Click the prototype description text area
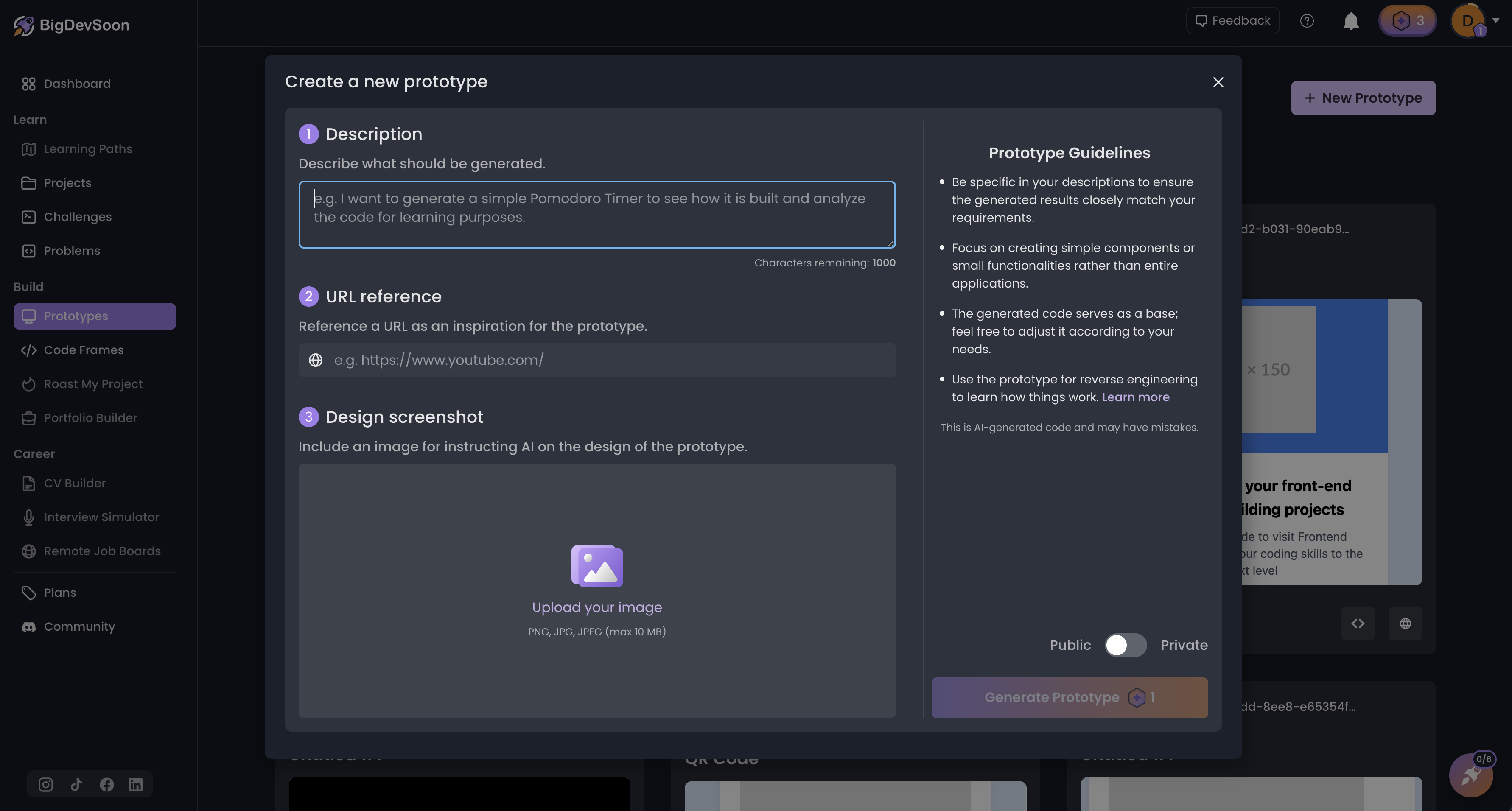Image resolution: width=1512 pixels, height=811 pixels. tap(596, 215)
